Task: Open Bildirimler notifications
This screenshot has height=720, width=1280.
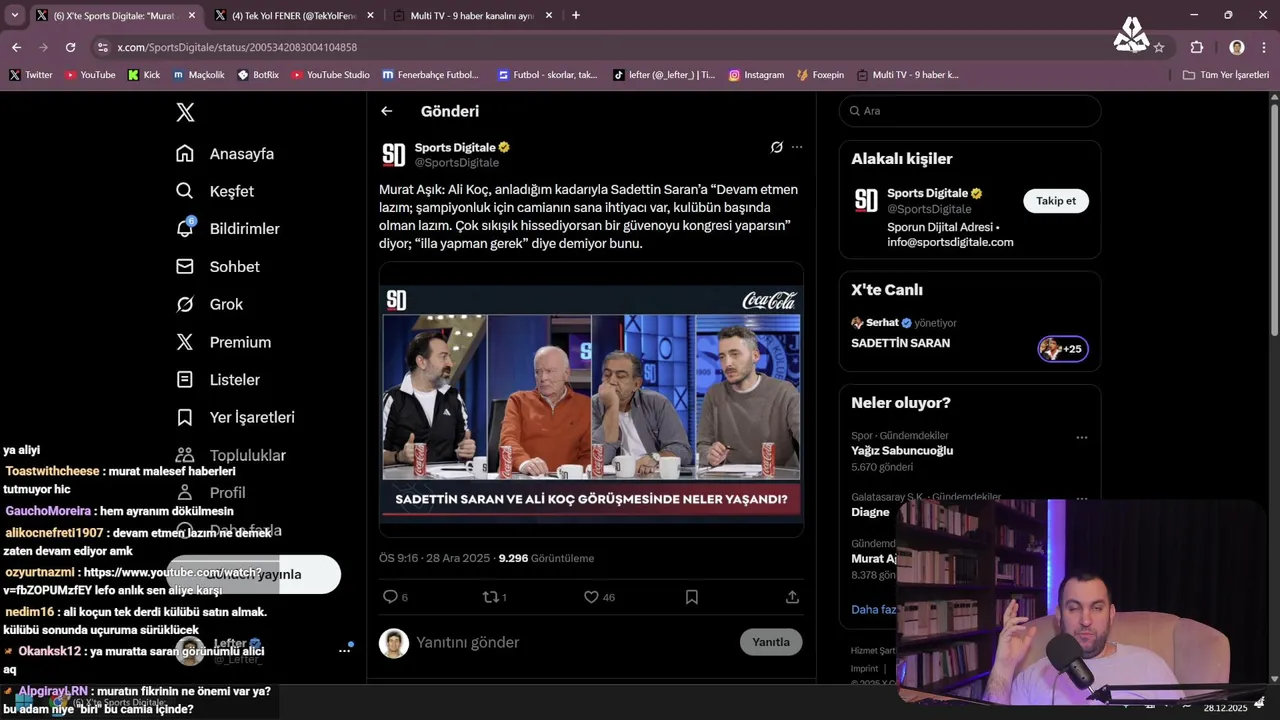Action: 228,229
